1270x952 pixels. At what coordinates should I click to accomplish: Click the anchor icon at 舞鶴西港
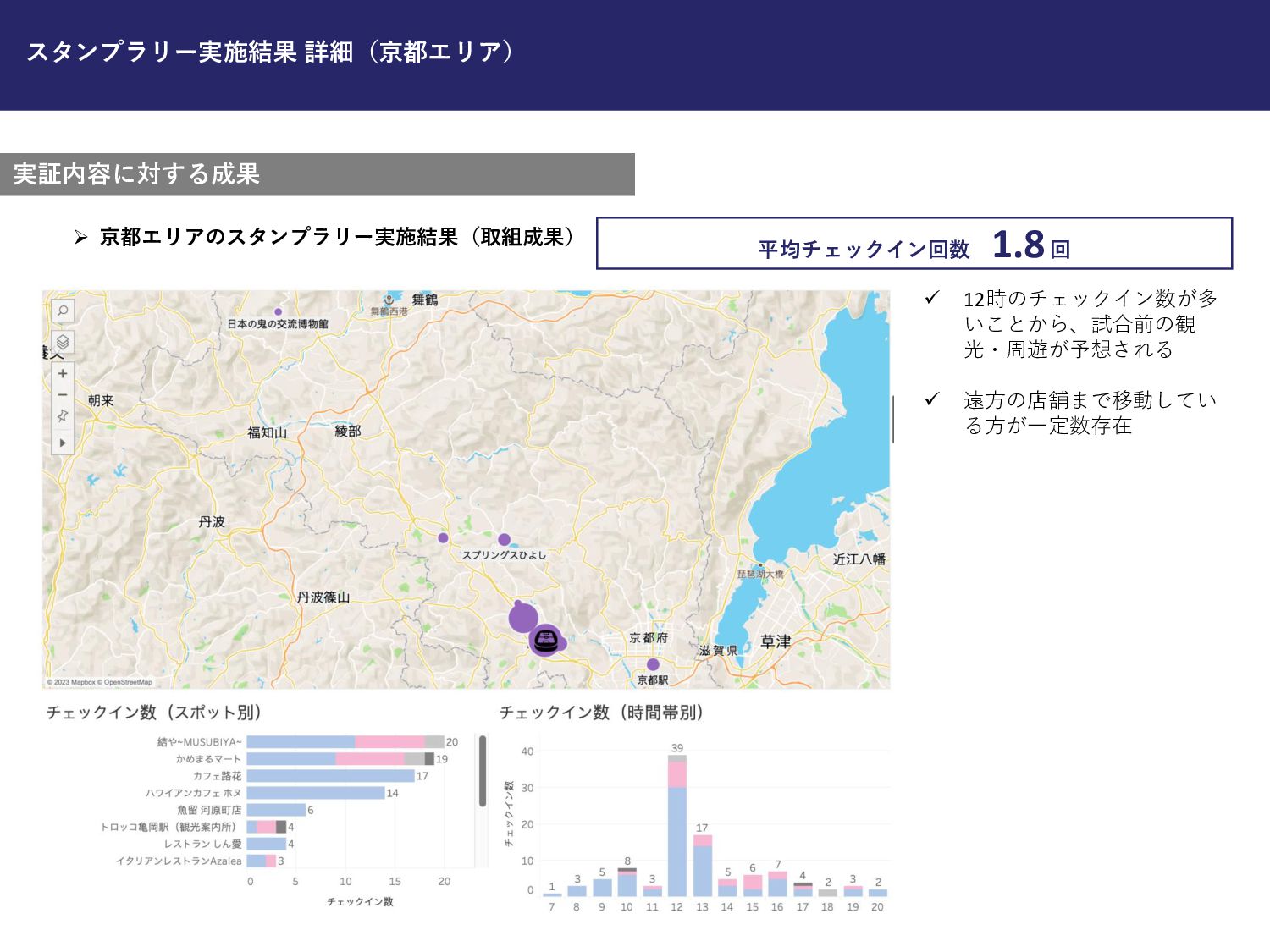389,300
